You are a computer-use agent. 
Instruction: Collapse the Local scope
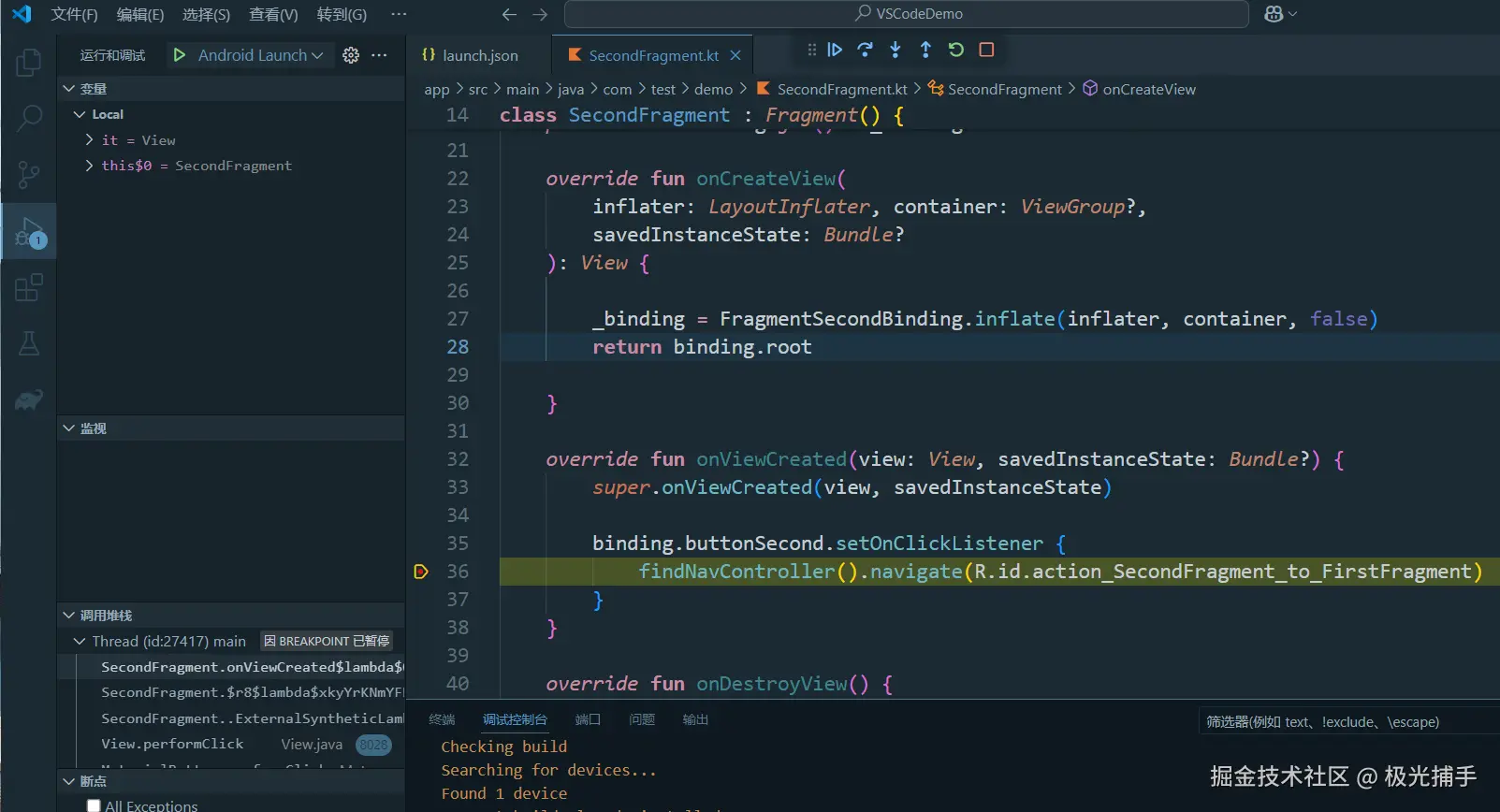[x=80, y=114]
